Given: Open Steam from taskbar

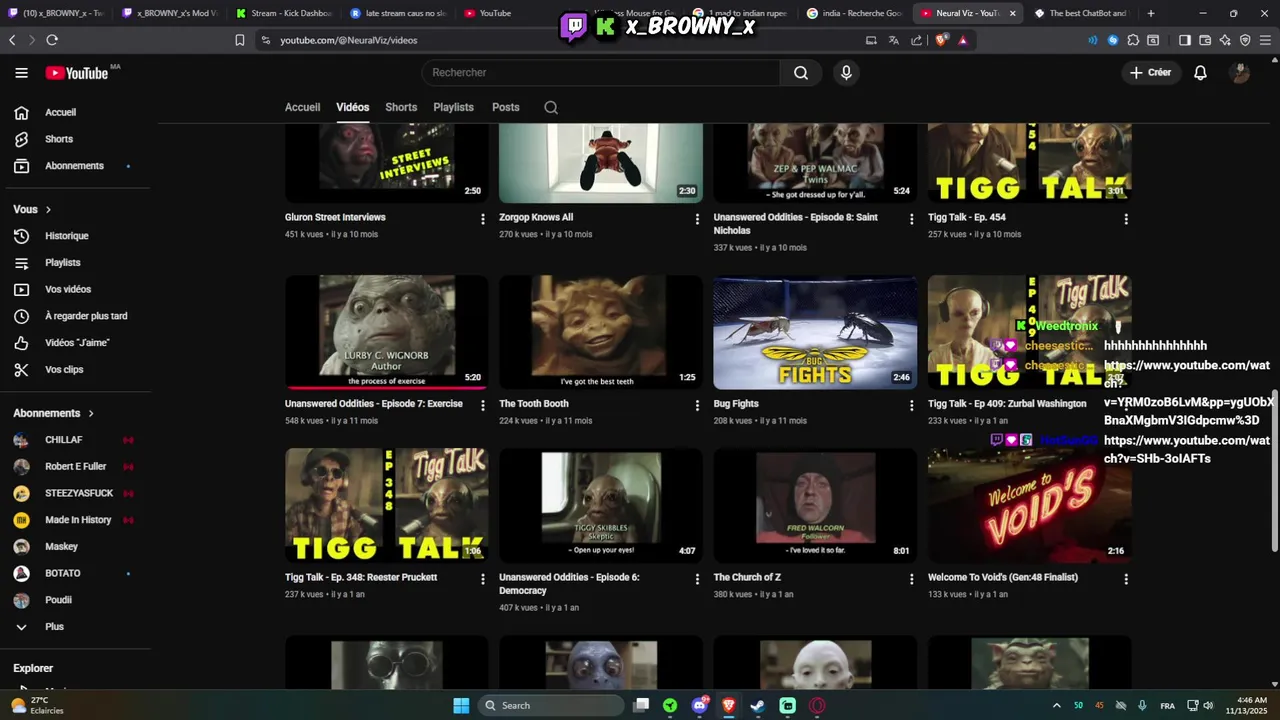Looking at the screenshot, I should pyautogui.click(x=758, y=705).
